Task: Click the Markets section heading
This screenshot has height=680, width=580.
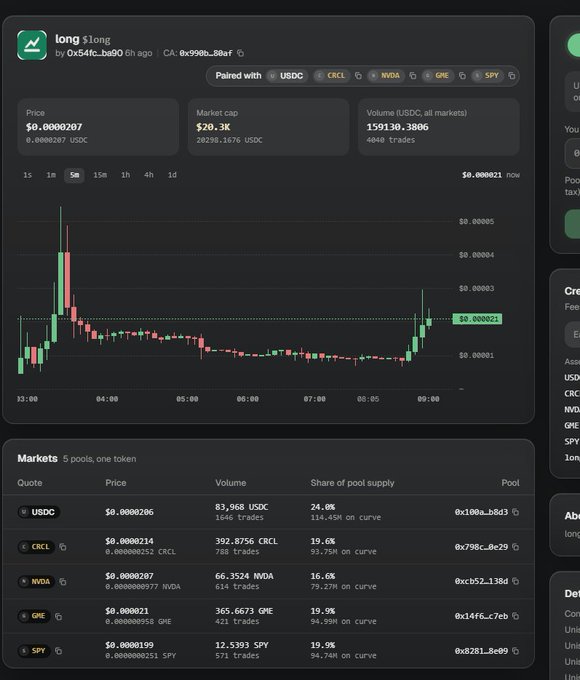Action: click(37, 458)
